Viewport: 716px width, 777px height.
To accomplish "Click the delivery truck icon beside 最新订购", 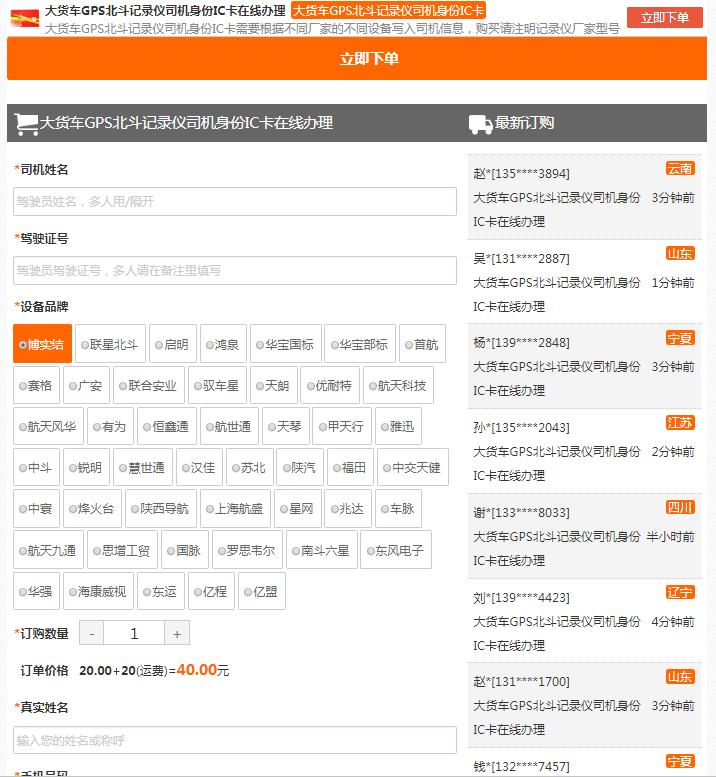I will pyautogui.click(x=480, y=124).
